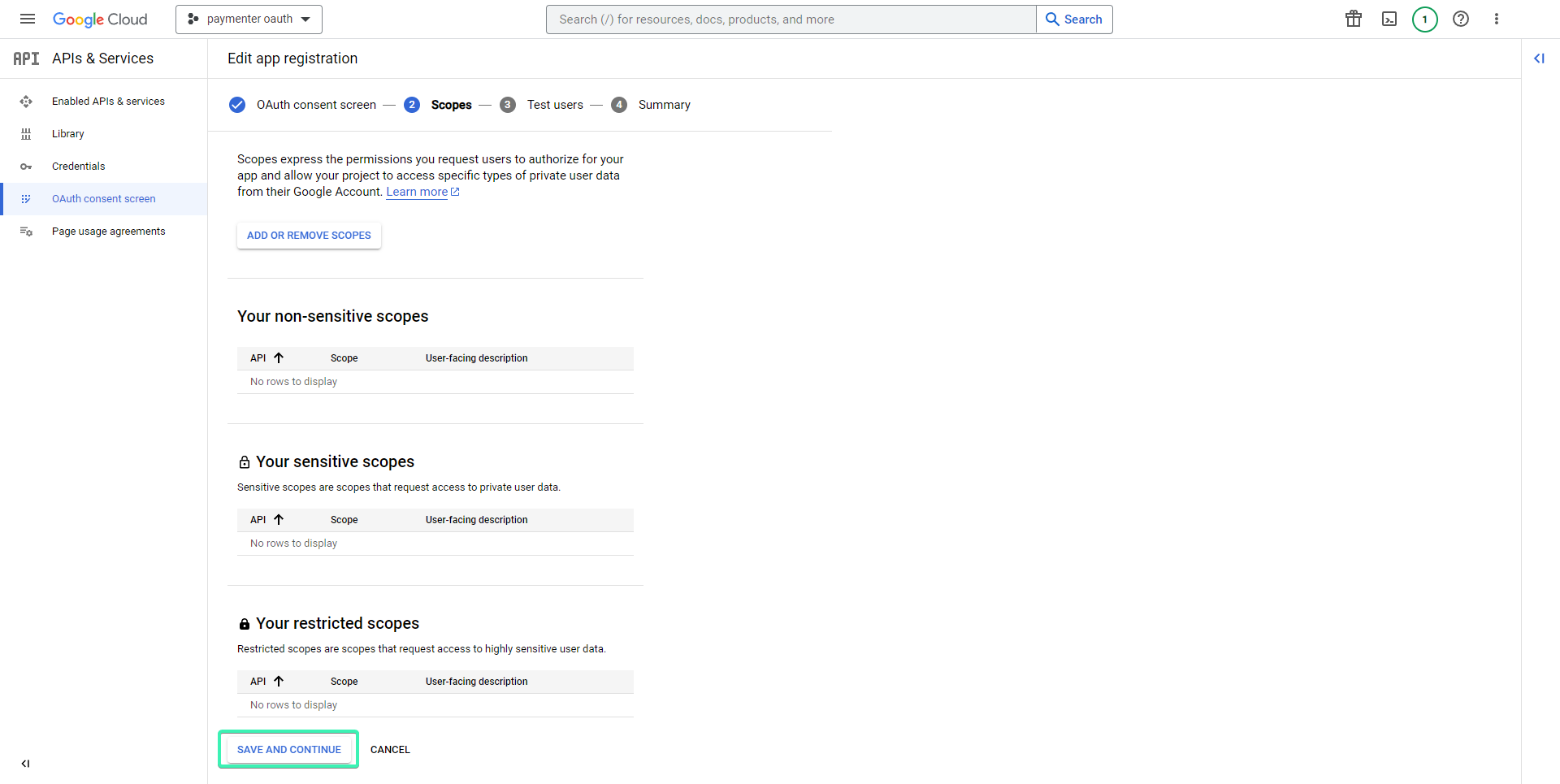Switch to the Summary step
This screenshot has width=1560, height=784.
[664, 104]
